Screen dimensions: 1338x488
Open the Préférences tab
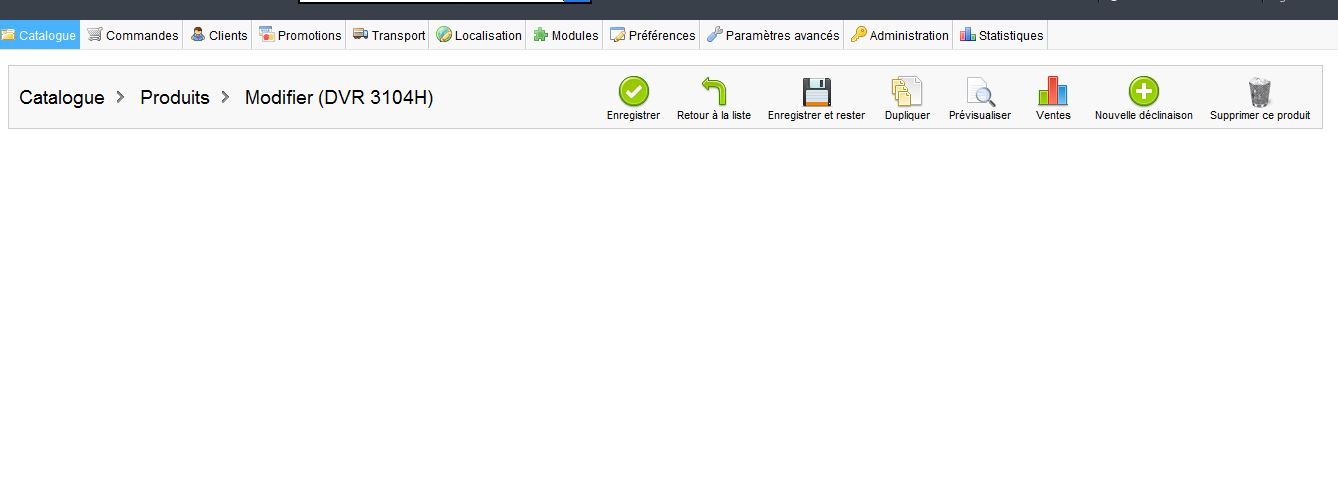[x=653, y=35]
